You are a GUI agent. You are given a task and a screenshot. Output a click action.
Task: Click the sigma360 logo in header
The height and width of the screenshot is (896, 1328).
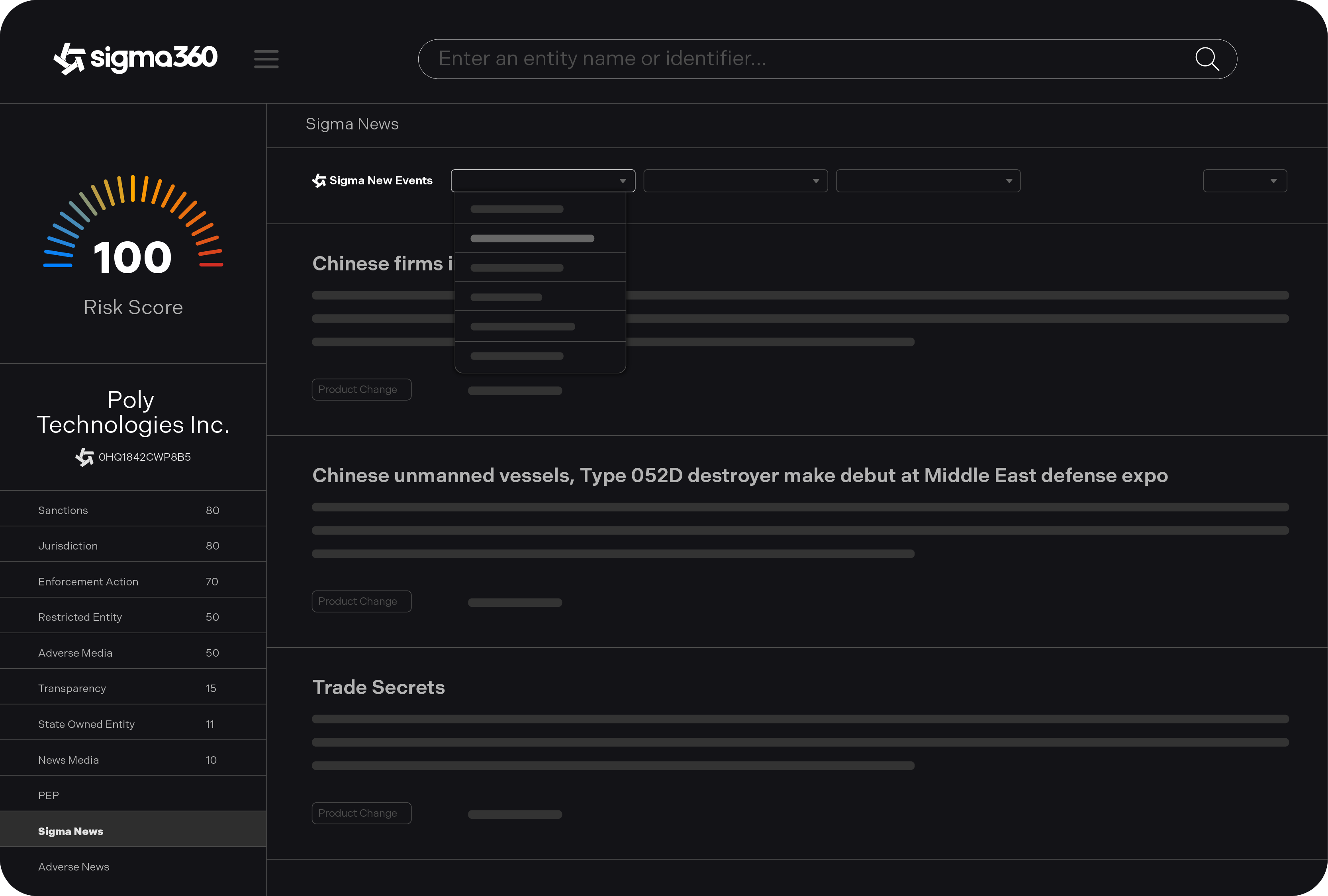coord(135,58)
